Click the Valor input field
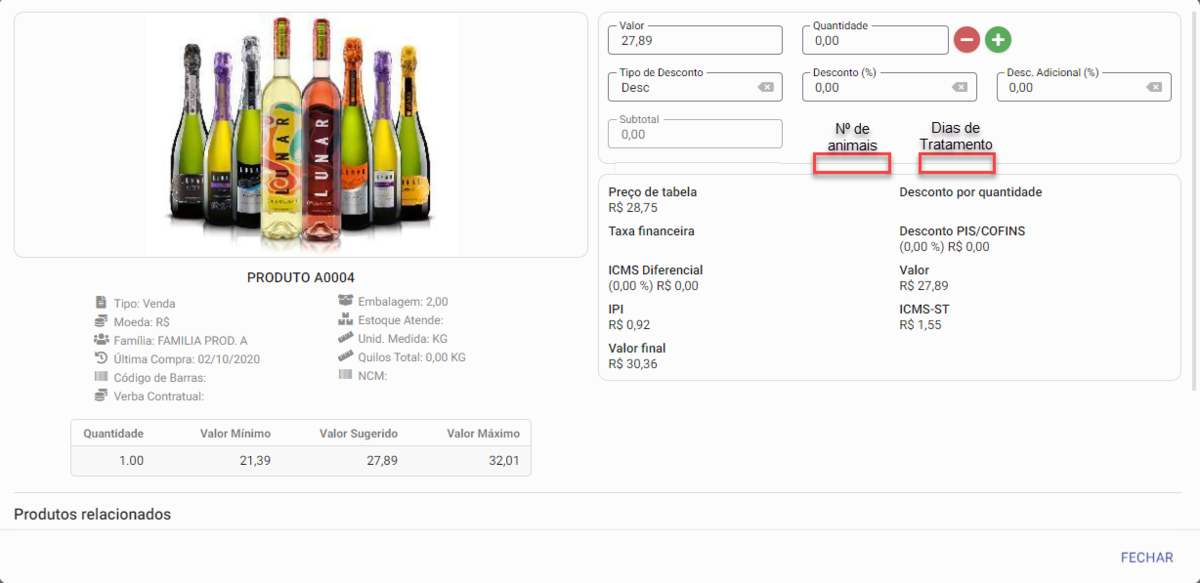The width and height of the screenshot is (1200, 583). tap(695, 40)
